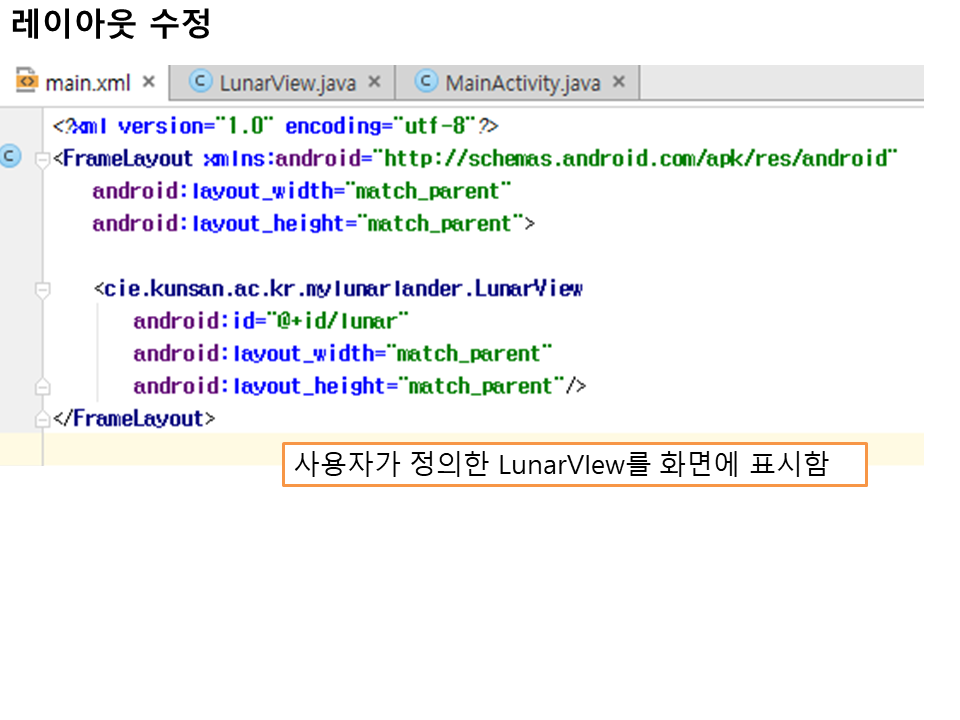The image size is (960, 720).
Task: Select the MainActivity.java editor tab
Action: (522, 83)
